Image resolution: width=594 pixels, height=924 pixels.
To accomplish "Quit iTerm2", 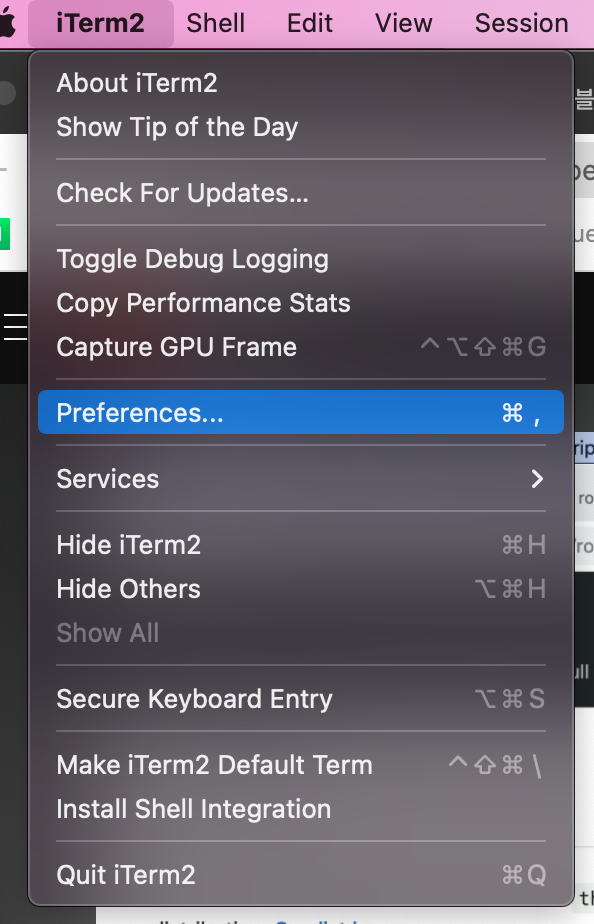I will 125,875.
